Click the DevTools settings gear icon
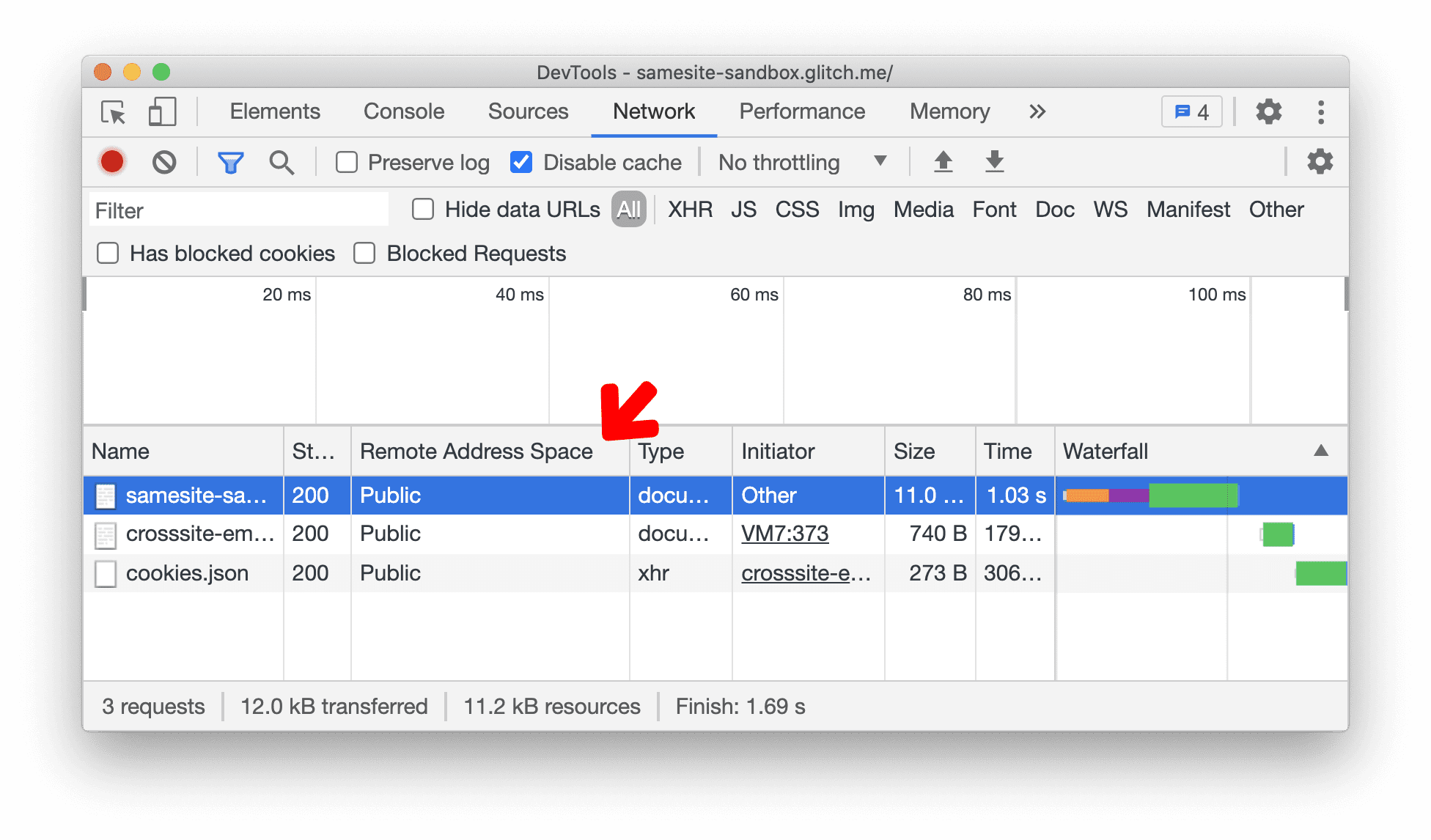 click(1270, 110)
